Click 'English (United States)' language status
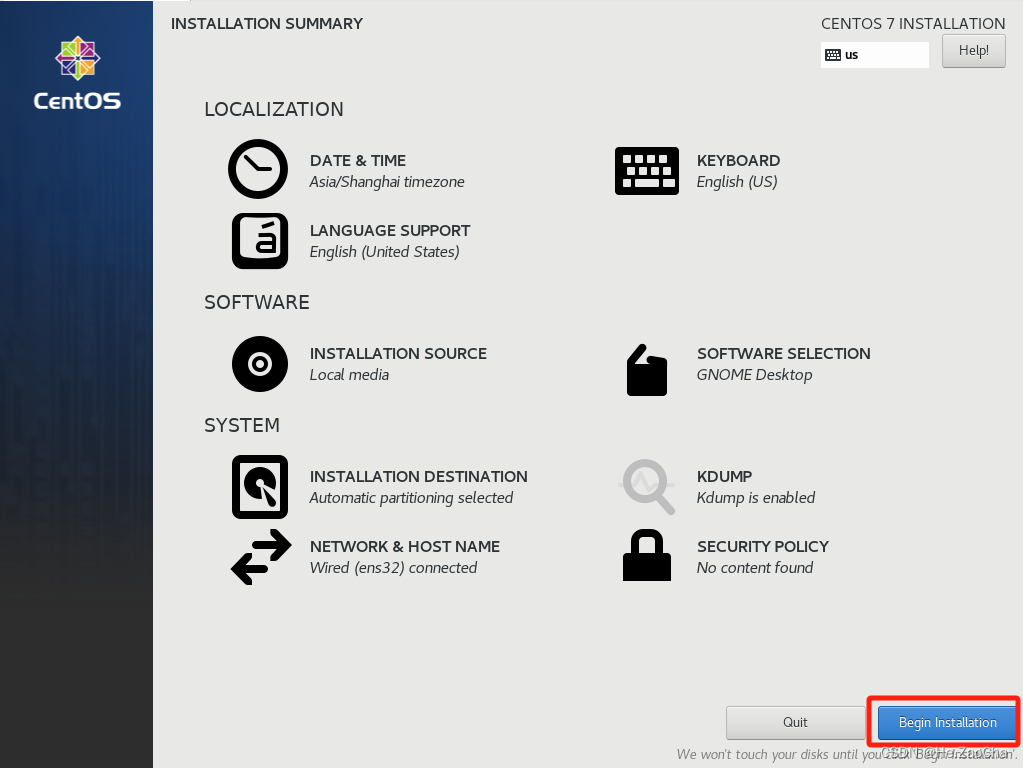 (x=384, y=252)
